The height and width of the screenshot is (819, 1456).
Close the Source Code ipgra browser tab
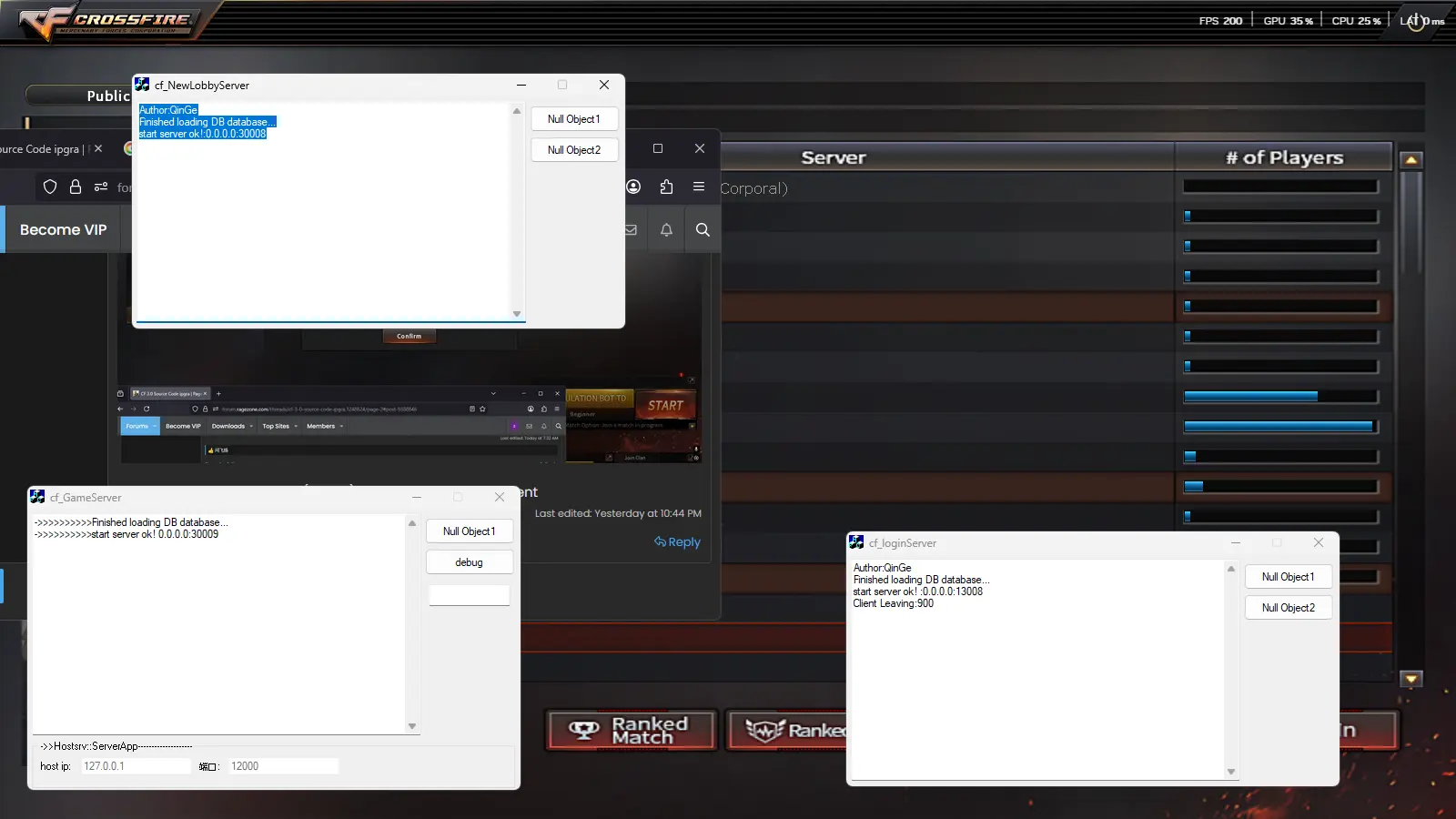[98, 148]
